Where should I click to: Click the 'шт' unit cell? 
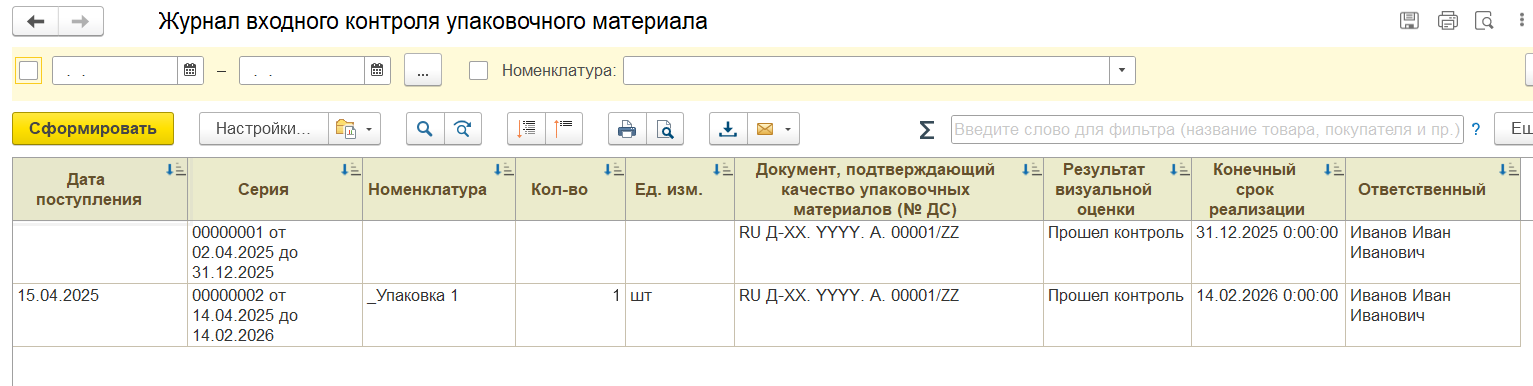680,315
